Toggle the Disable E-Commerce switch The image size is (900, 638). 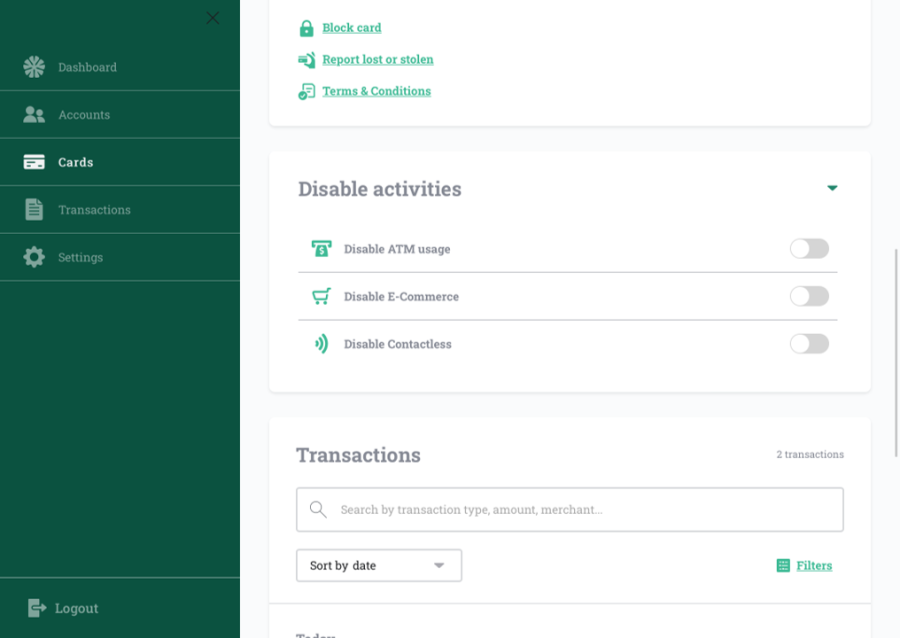tap(809, 296)
